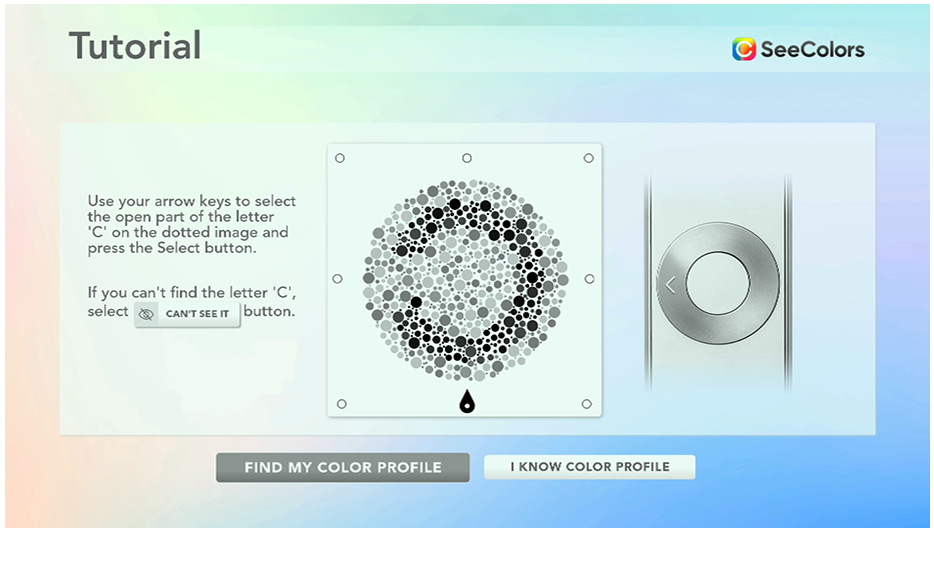Choose the left-middle direction circle
934x575 pixels.
(x=337, y=279)
